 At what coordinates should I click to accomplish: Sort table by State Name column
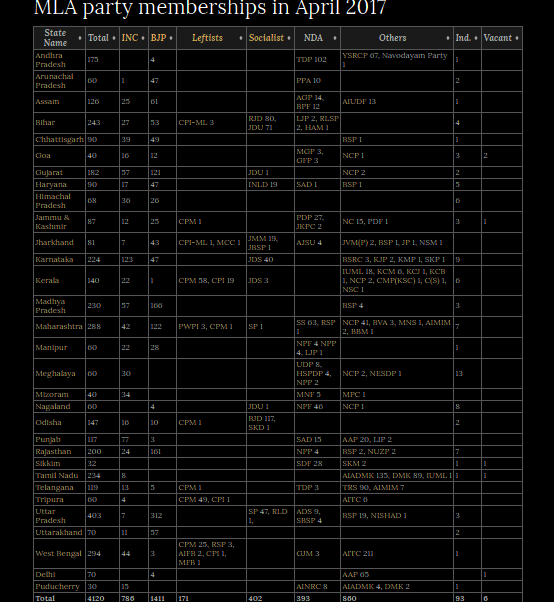[x=59, y=38]
